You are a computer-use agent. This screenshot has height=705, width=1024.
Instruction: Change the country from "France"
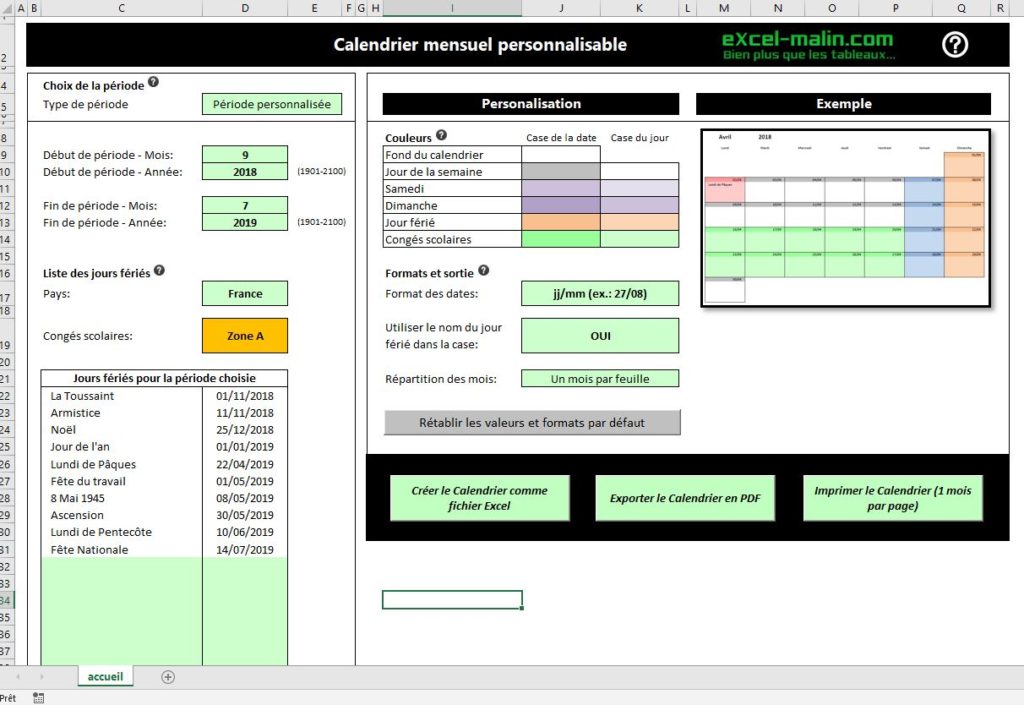click(x=245, y=293)
